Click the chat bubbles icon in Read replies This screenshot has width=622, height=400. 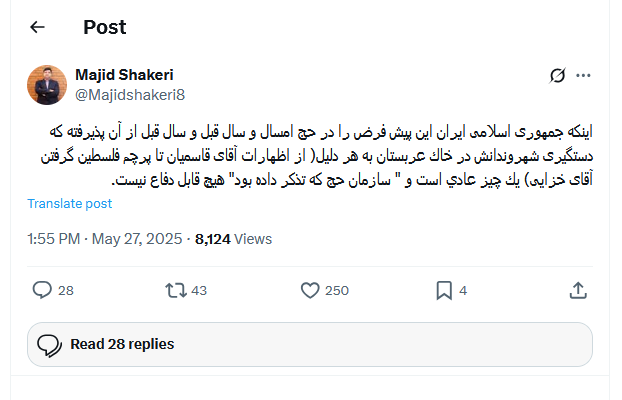(x=50, y=345)
